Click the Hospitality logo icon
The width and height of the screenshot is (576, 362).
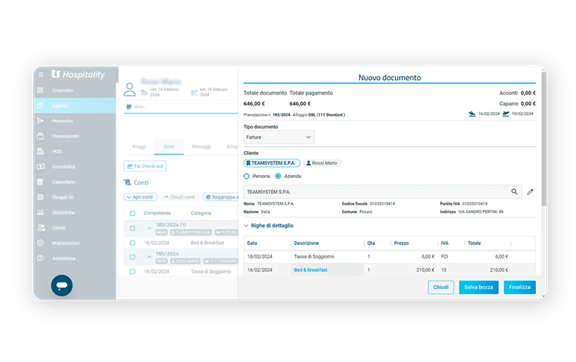(55, 74)
